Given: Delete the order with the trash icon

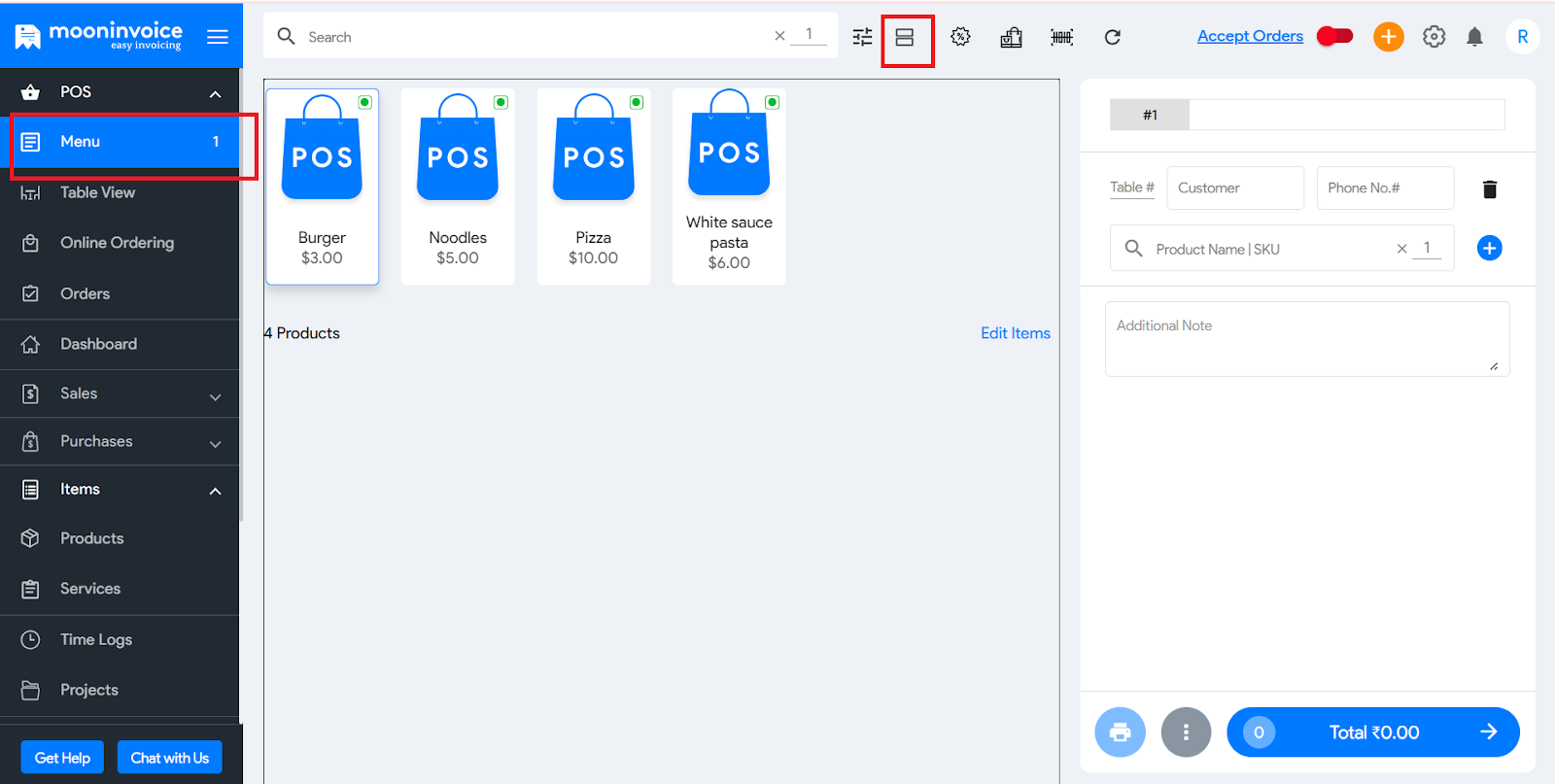Looking at the screenshot, I should pos(1489,189).
